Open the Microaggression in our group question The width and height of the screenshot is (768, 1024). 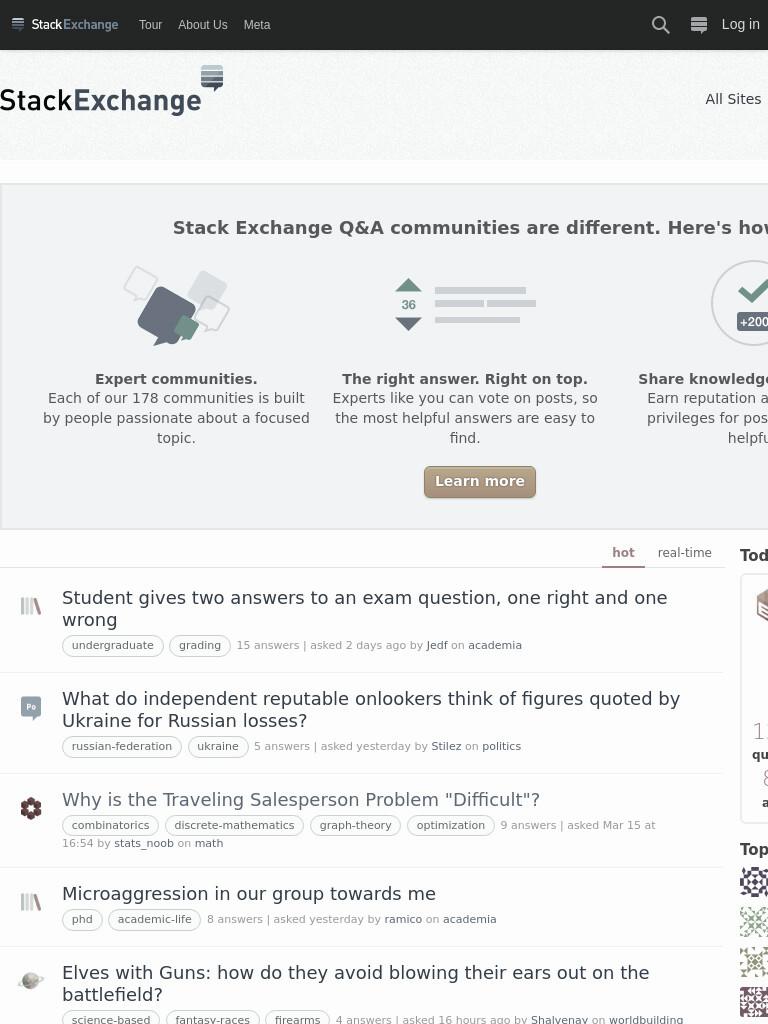click(249, 893)
